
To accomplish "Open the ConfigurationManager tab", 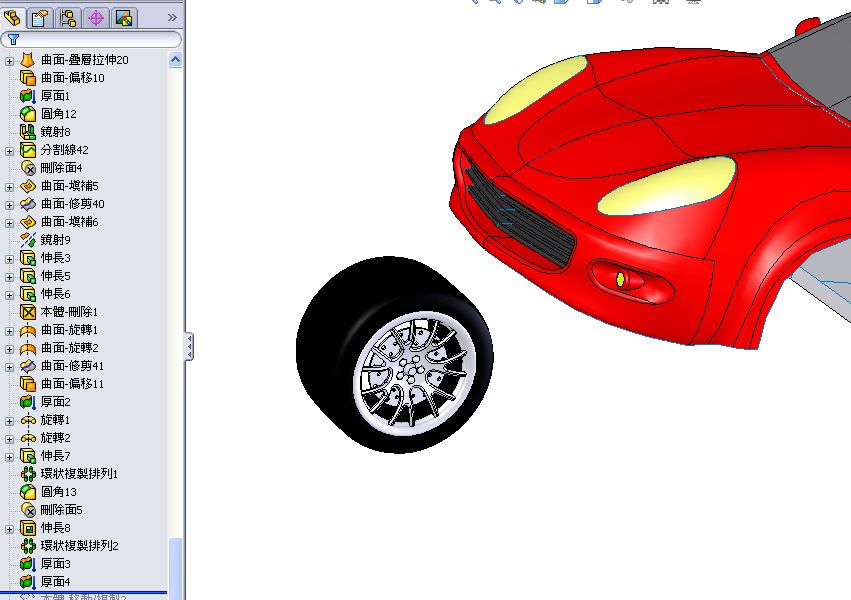I will point(67,16).
